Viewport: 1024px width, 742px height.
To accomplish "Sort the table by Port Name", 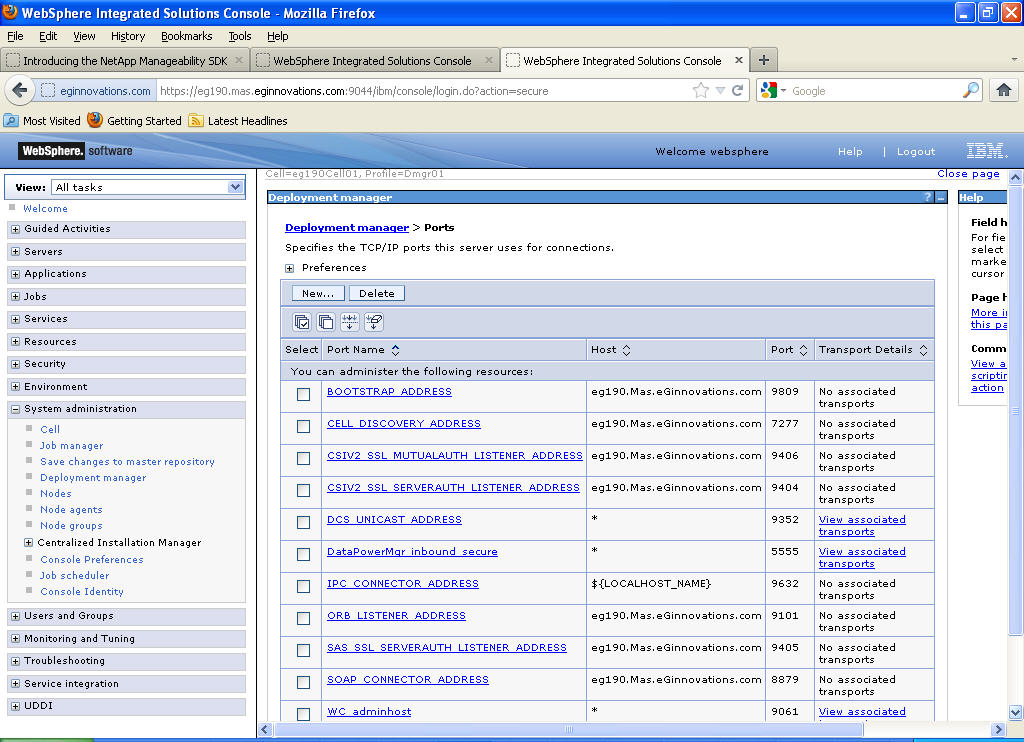I will pyautogui.click(x=396, y=350).
